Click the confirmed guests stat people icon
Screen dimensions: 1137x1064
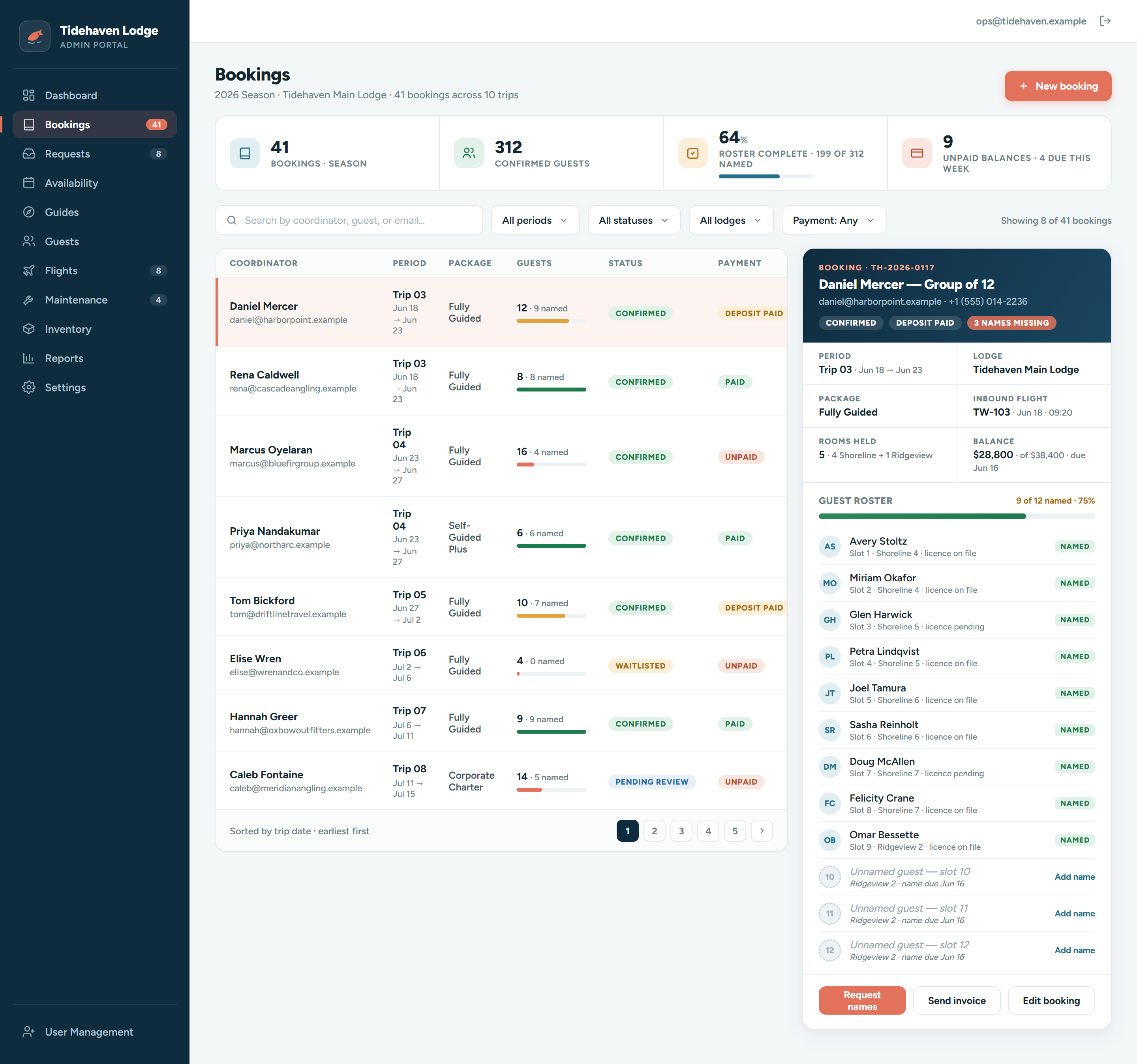click(x=468, y=153)
